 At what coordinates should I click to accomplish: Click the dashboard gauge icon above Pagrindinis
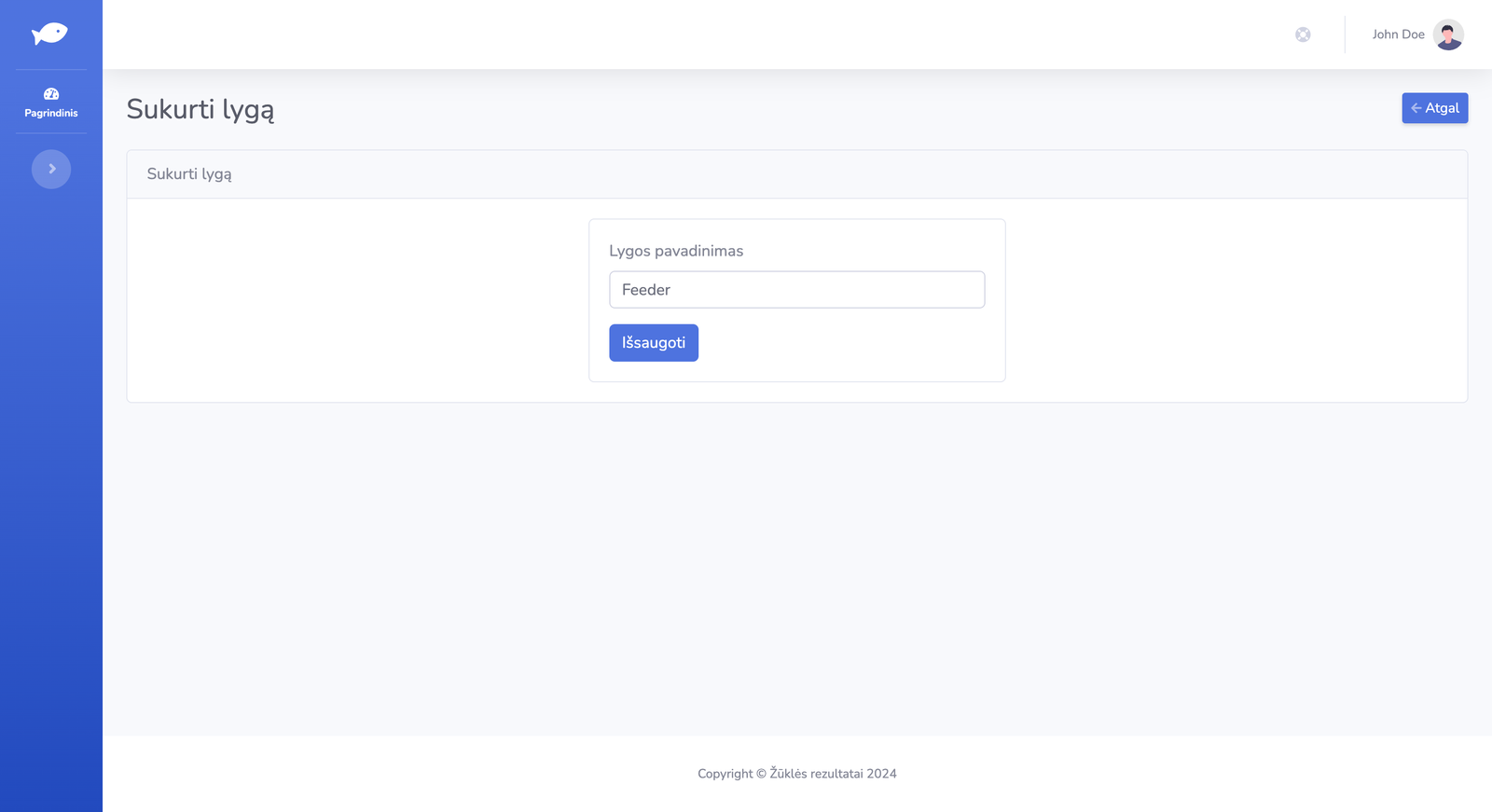coord(51,94)
